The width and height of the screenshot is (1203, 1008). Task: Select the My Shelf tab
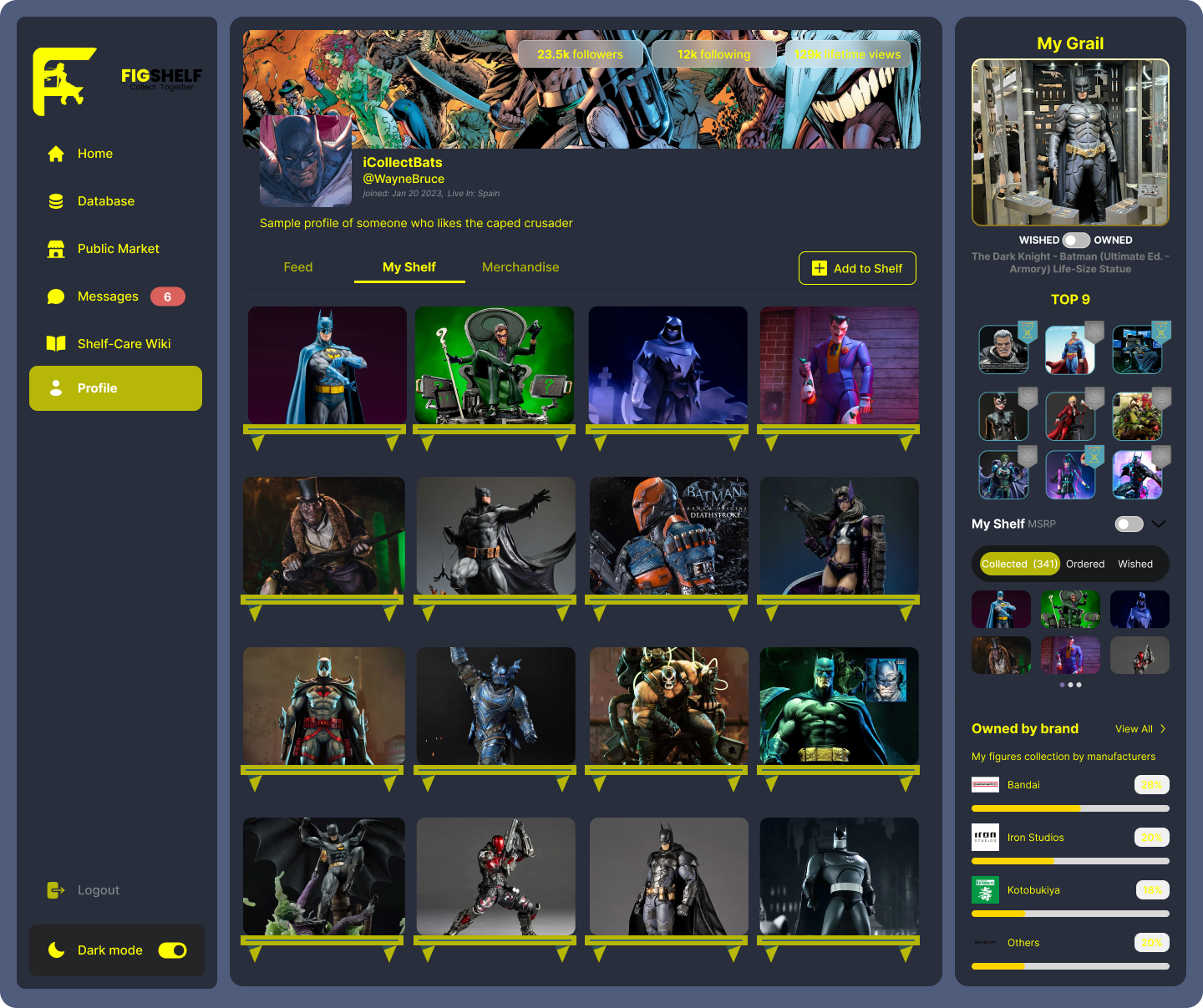click(x=409, y=267)
